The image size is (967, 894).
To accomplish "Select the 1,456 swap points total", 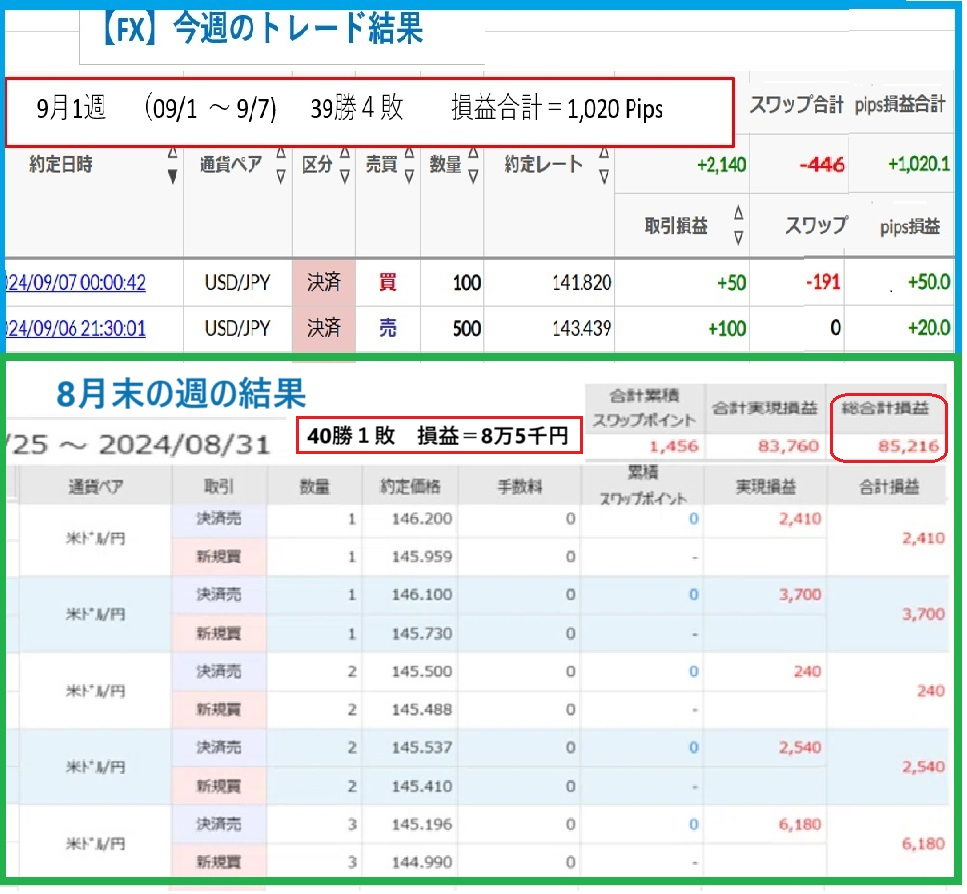I will pos(674,446).
